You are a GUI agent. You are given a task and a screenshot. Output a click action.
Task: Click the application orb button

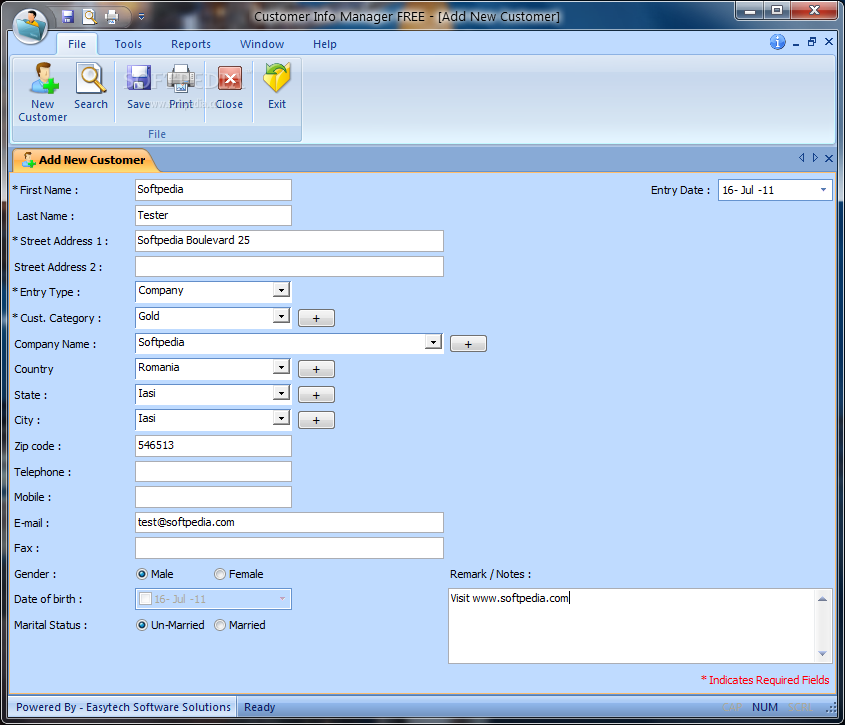pyautogui.click(x=31, y=24)
